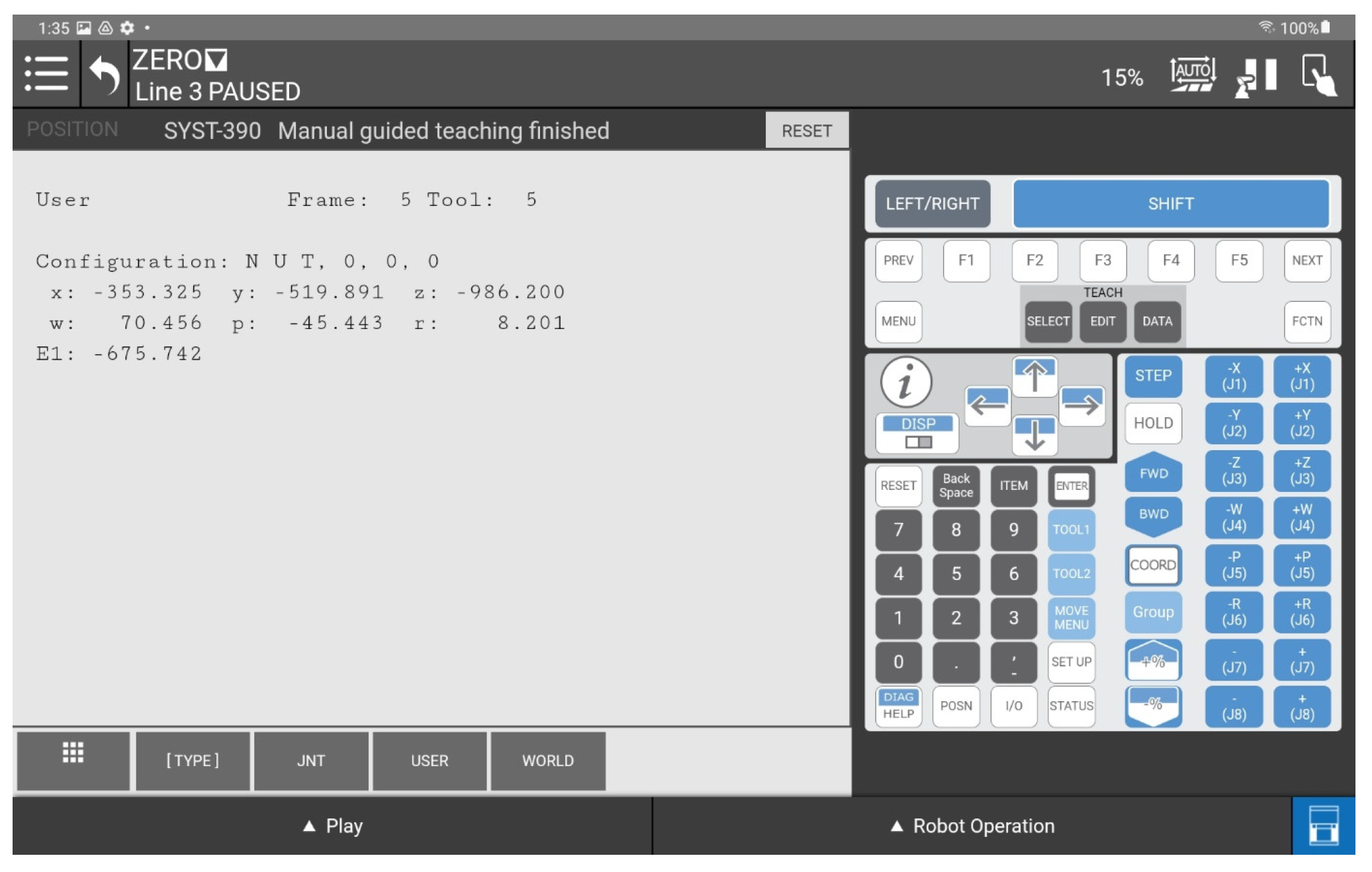
Task: Tap the touch jog hand icon
Action: point(1318,75)
